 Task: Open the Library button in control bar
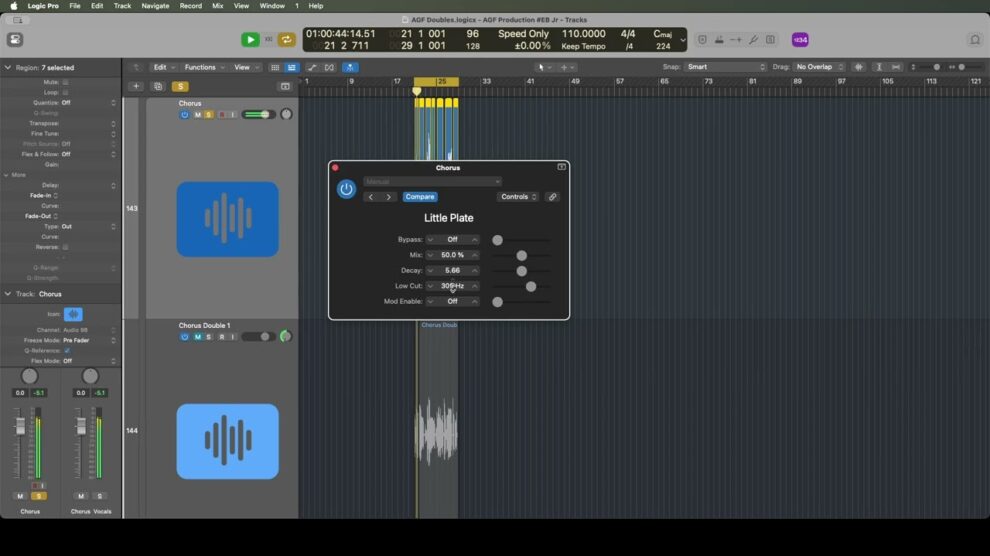(15, 40)
